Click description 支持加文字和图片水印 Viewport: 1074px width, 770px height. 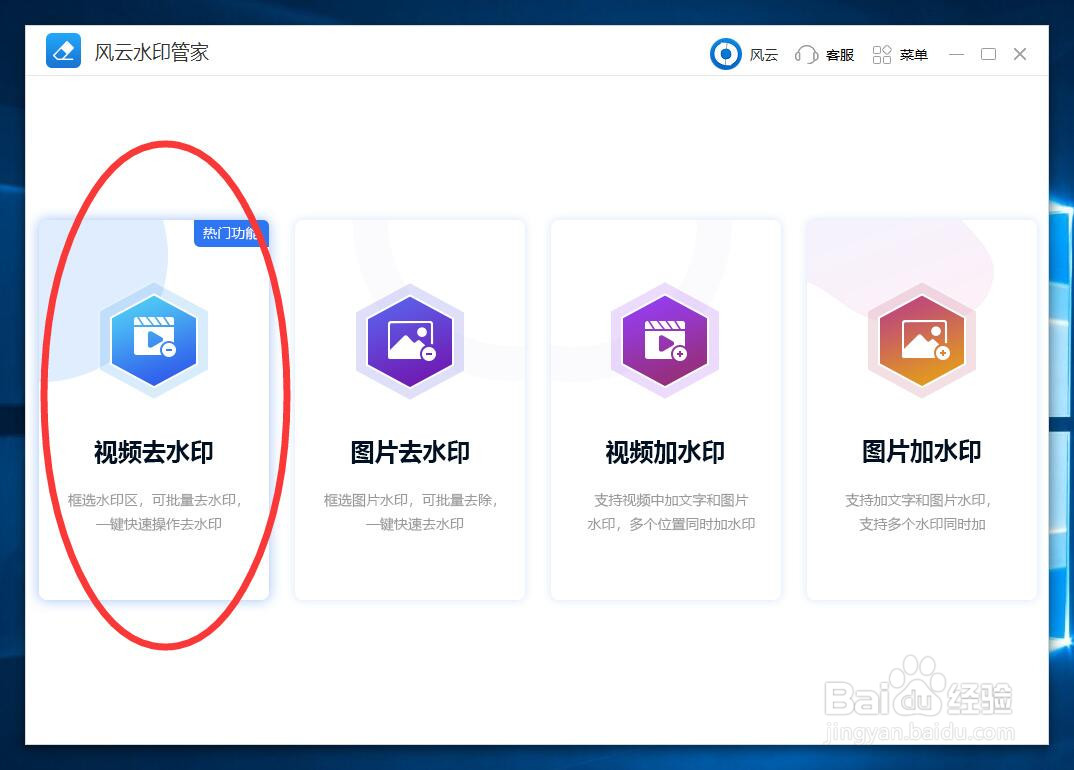[919, 500]
